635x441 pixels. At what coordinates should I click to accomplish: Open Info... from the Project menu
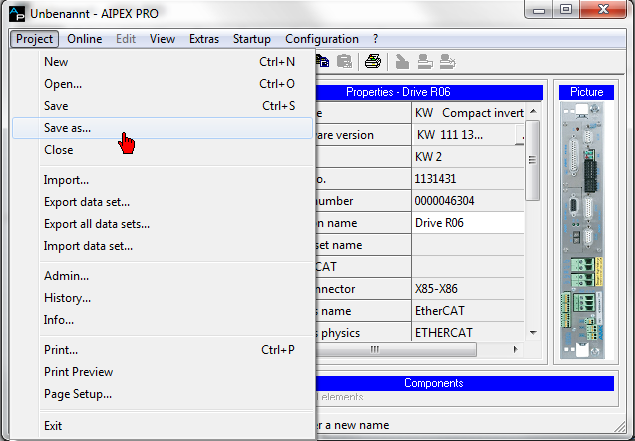tap(163, 320)
